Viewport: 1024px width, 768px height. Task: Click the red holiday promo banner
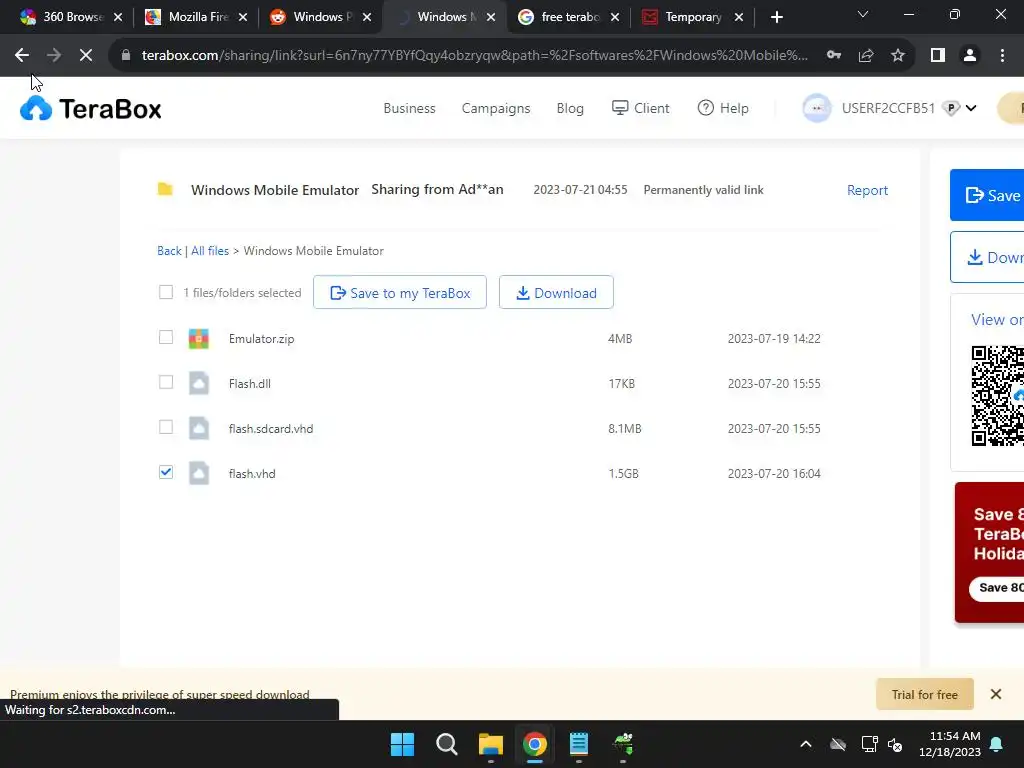coord(989,552)
